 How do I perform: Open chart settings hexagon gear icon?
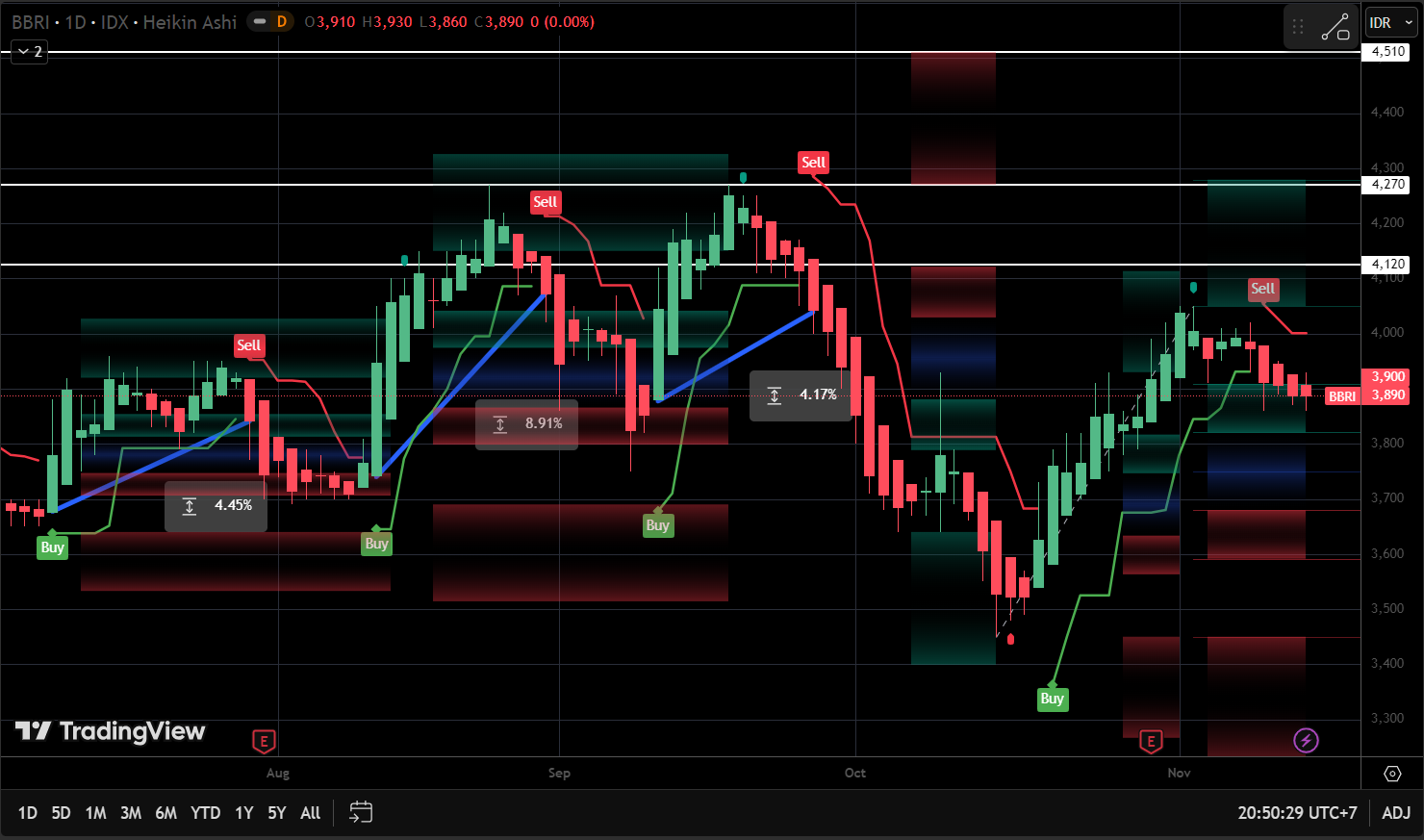[x=1392, y=774]
